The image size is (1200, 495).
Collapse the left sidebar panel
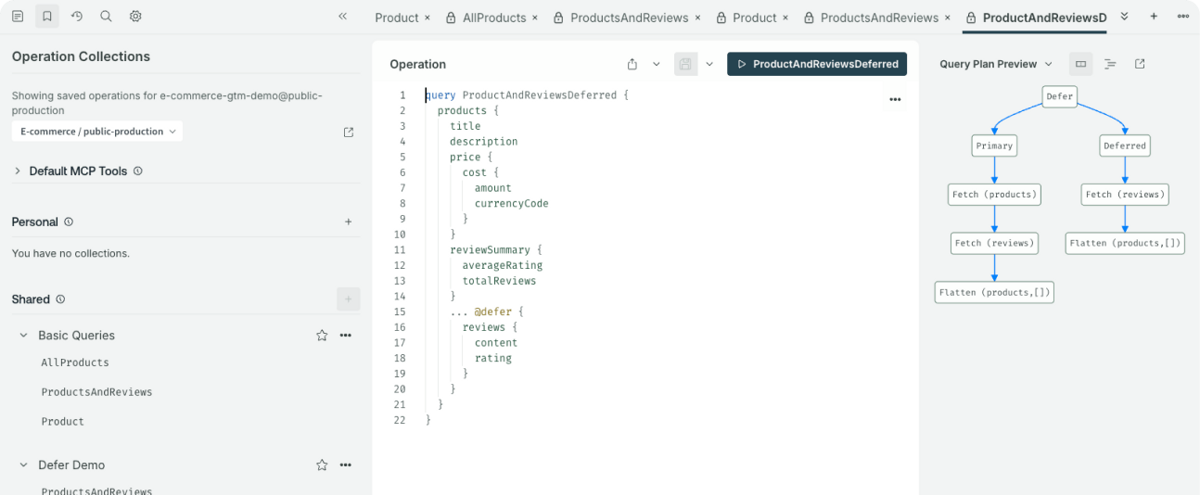(x=343, y=17)
